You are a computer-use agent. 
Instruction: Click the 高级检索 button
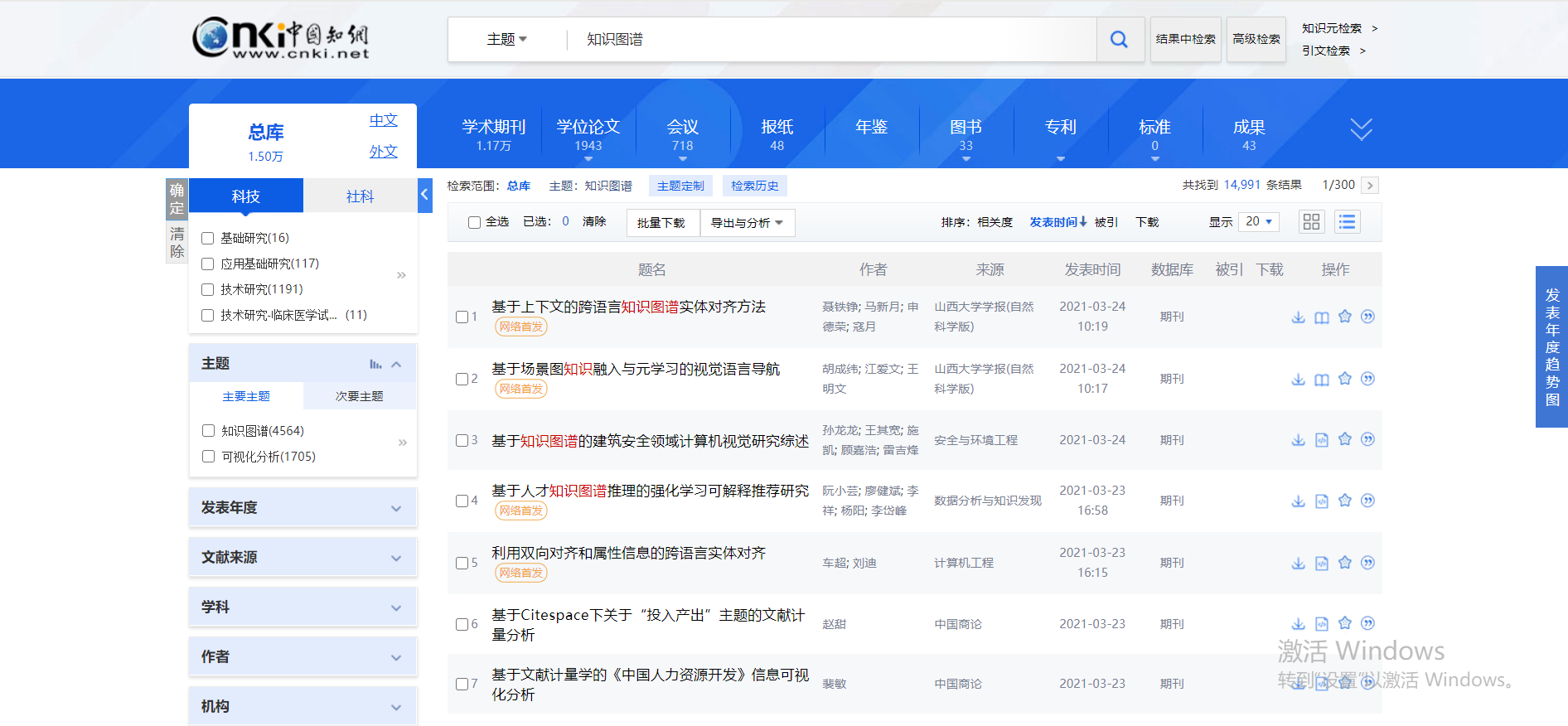click(1256, 39)
